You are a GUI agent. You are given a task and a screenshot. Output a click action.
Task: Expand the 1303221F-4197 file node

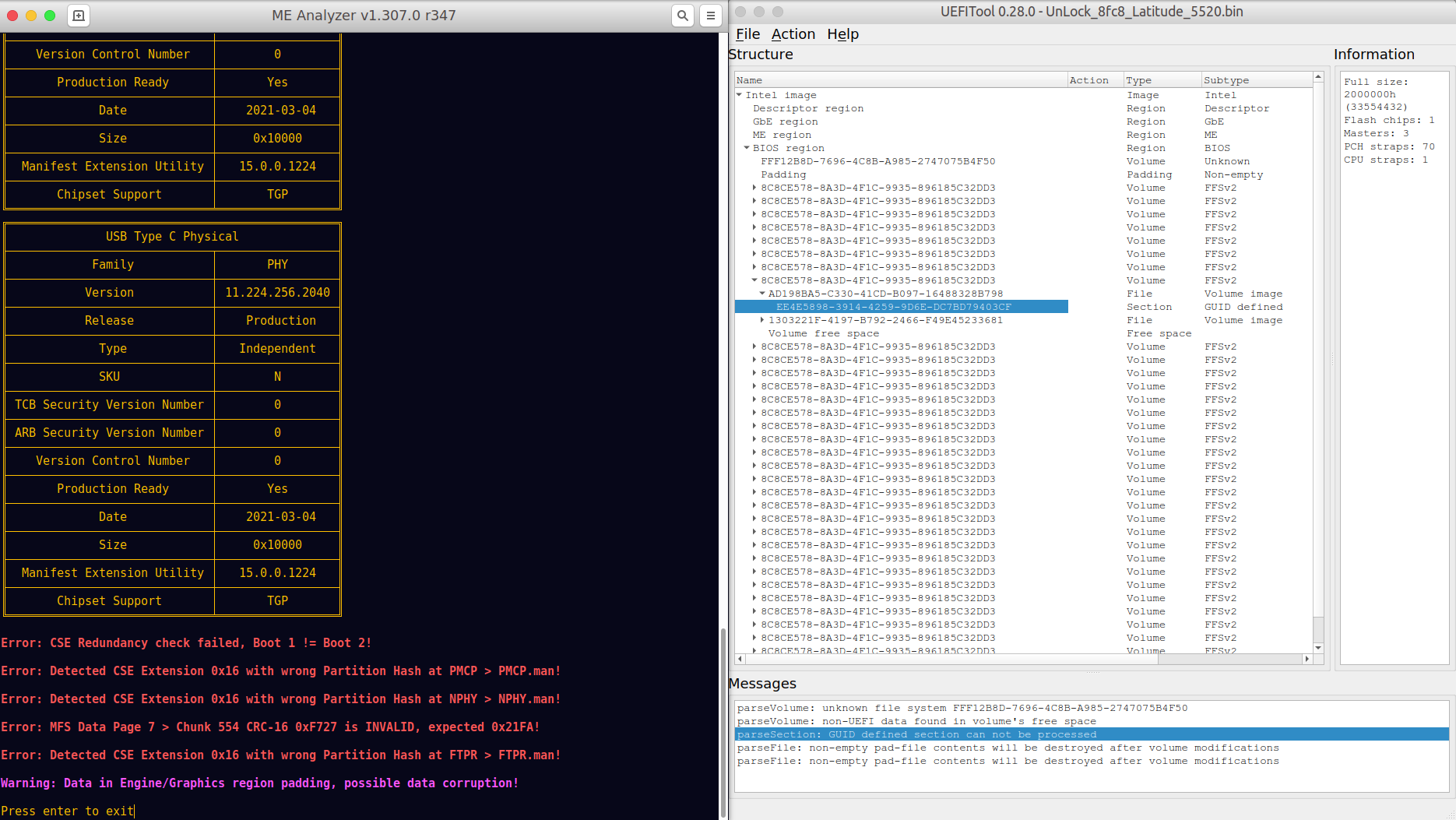click(762, 320)
